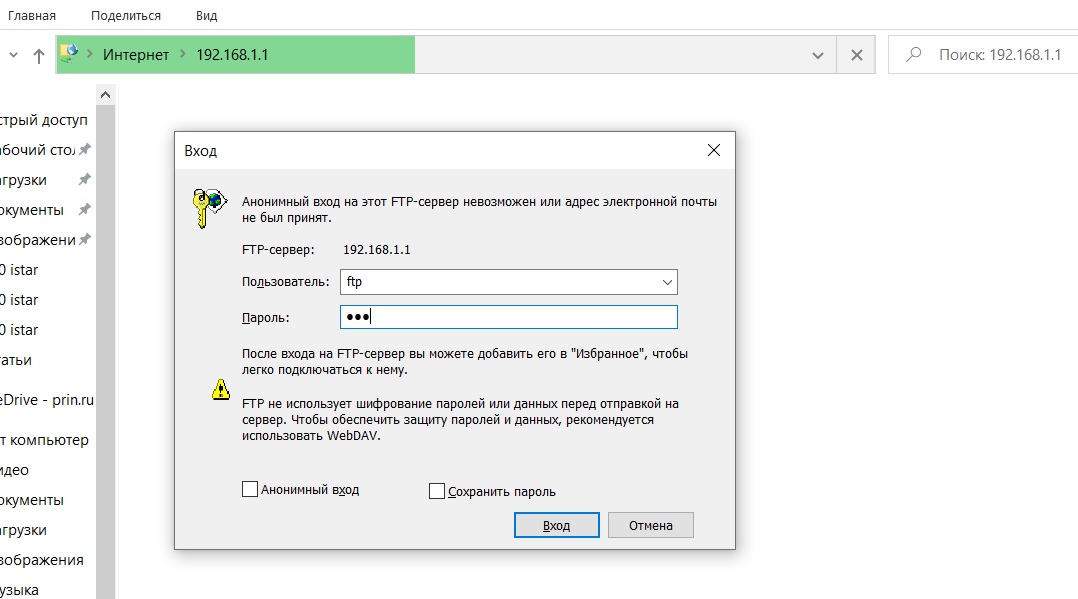Open the Главная ribbon tab

coord(32,15)
